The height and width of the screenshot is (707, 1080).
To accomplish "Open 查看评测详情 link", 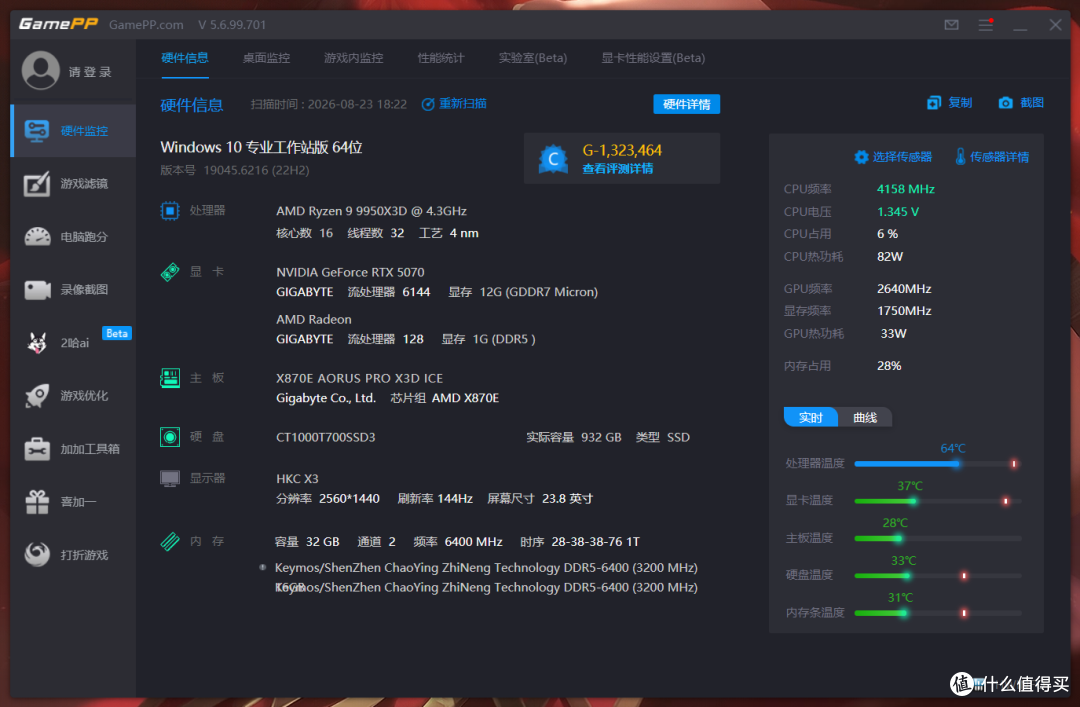I will pos(618,169).
